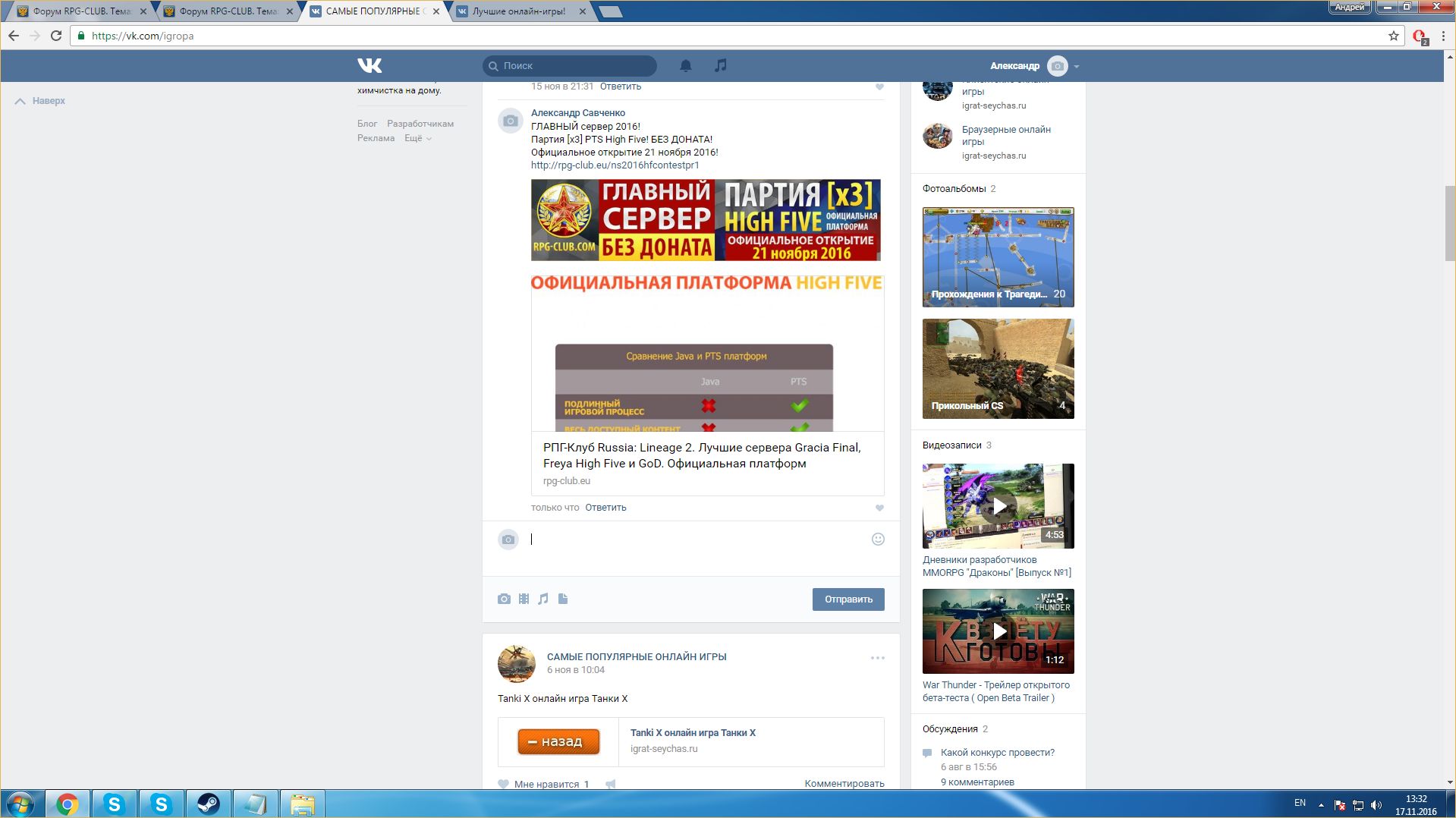The width and height of the screenshot is (1456, 818).
Task: Expand the Александр profile menu
Action: [1034, 66]
